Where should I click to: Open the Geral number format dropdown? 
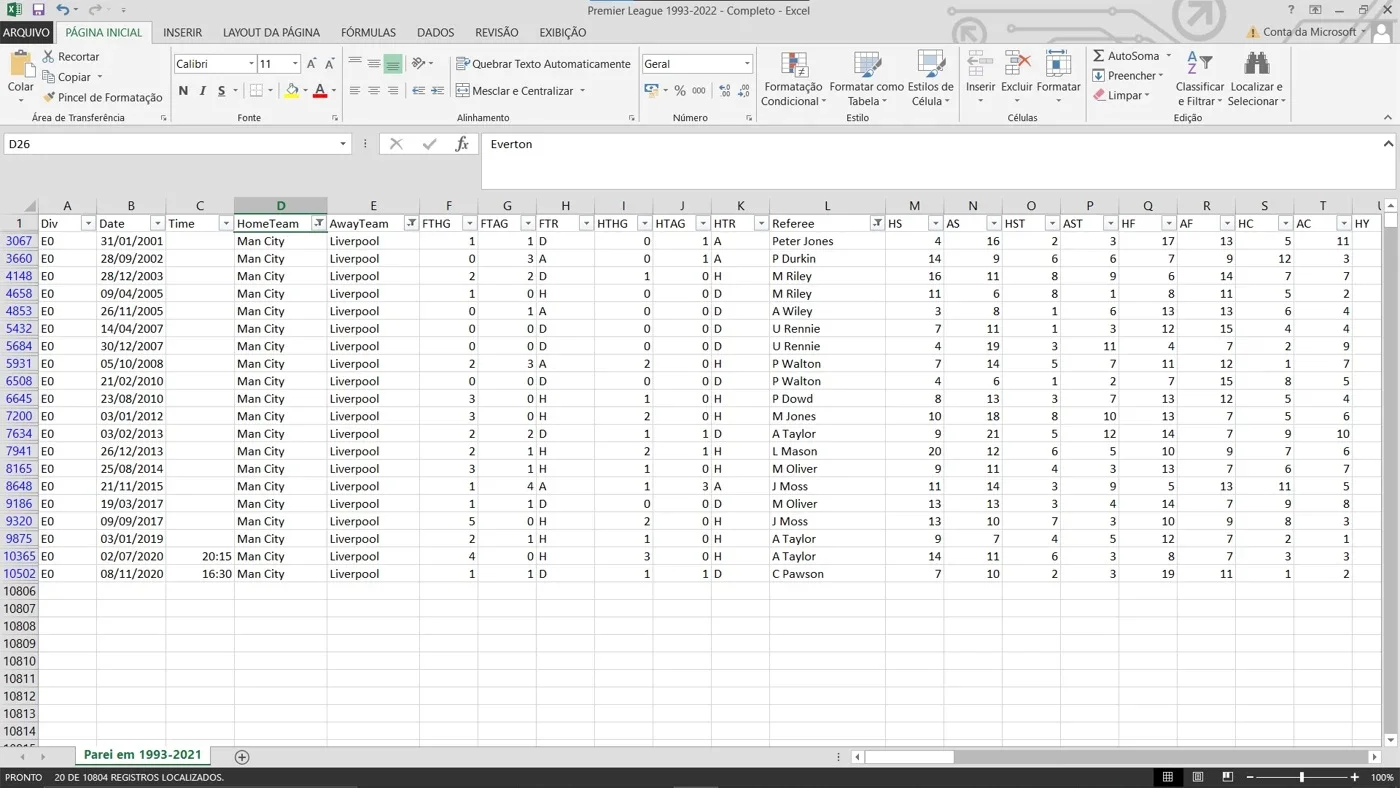747,64
